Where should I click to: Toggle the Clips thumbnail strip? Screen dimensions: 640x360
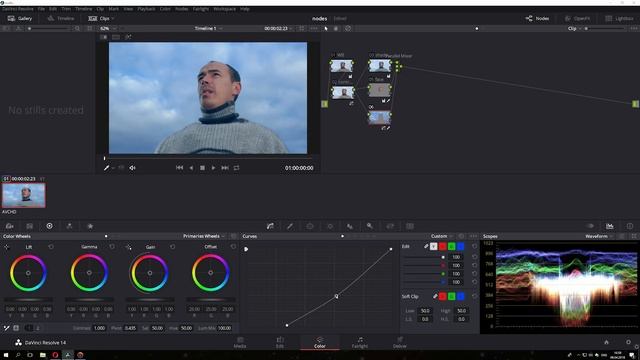(99, 18)
